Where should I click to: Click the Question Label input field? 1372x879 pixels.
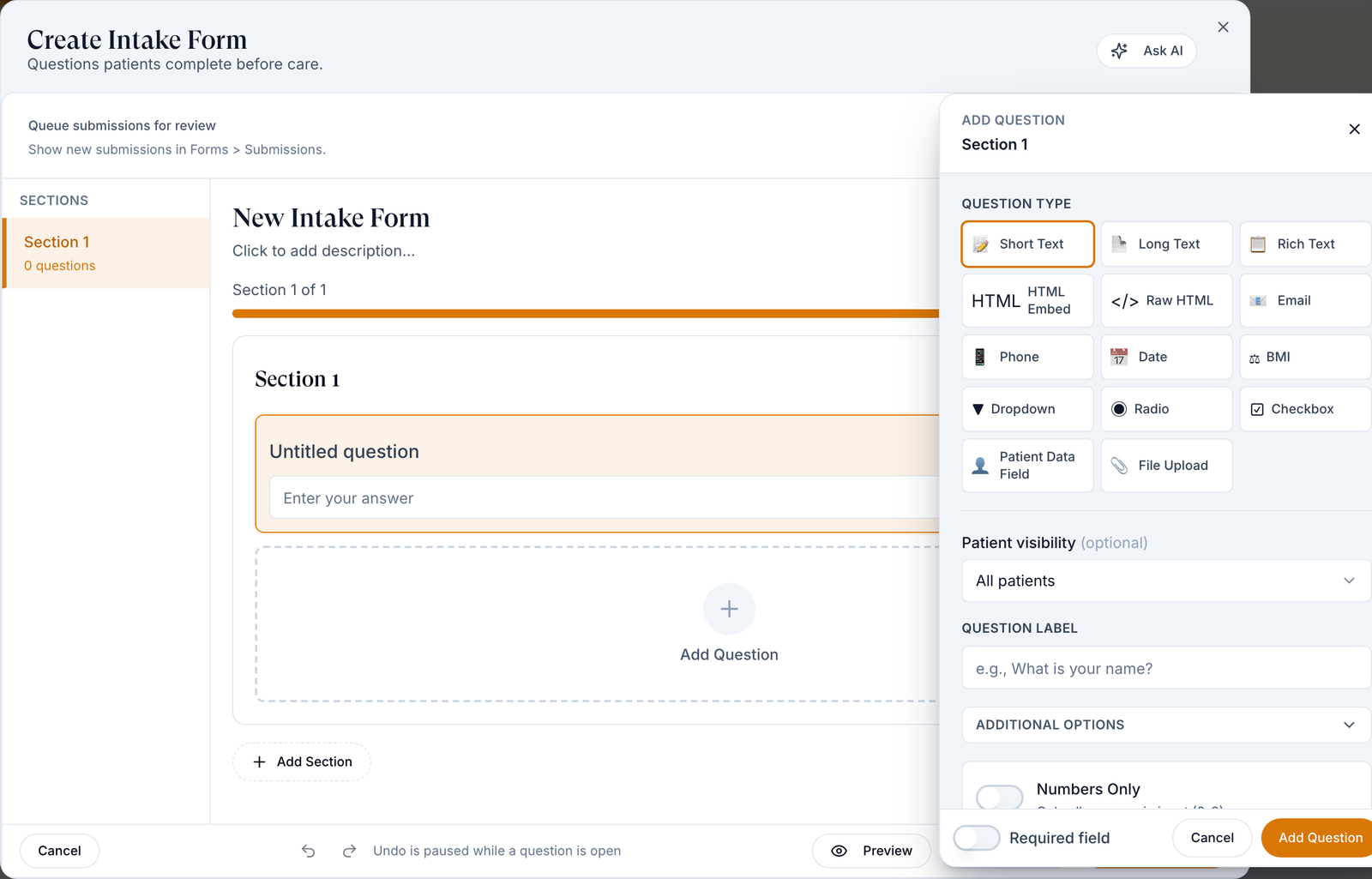tap(1166, 668)
